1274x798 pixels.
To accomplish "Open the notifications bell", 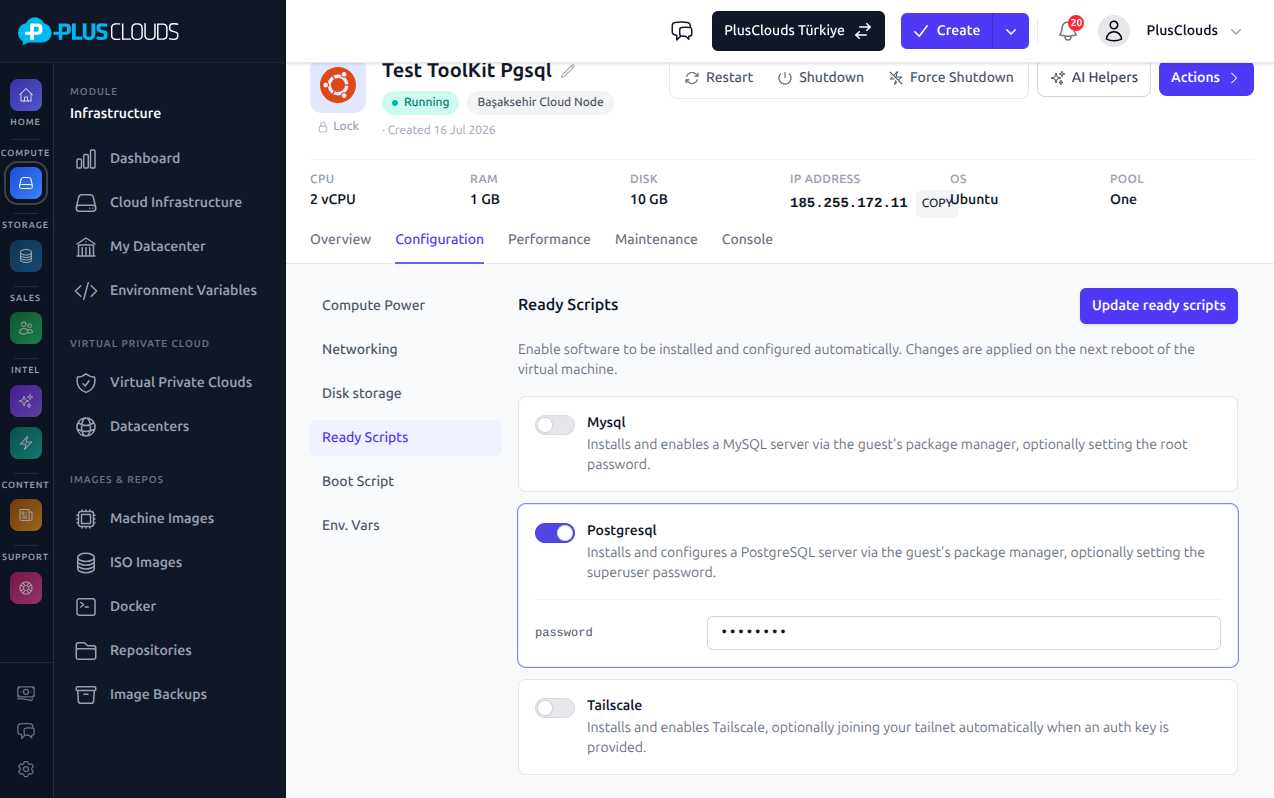I will tap(1068, 31).
